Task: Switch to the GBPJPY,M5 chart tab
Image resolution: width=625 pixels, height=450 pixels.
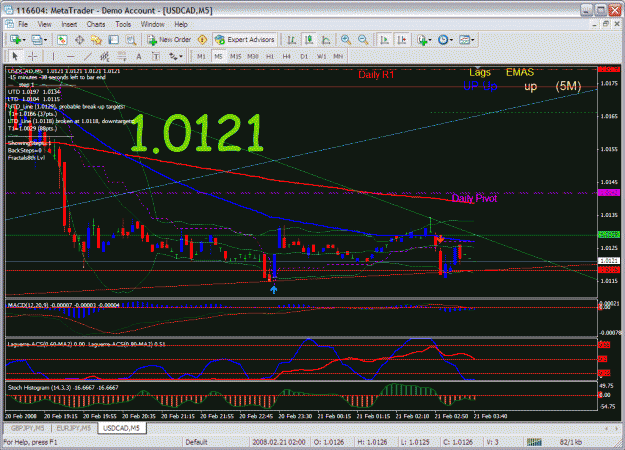Action: (28, 428)
